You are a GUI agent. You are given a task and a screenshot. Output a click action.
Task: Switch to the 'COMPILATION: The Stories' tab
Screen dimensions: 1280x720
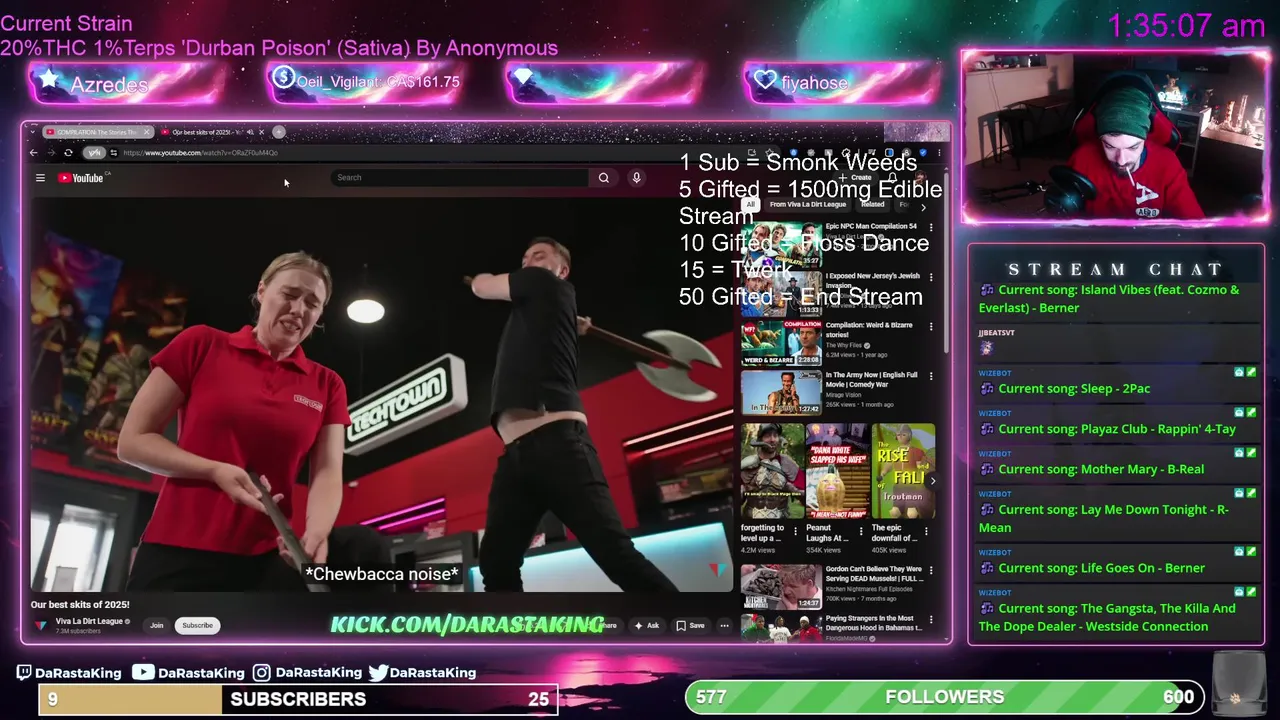click(x=97, y=132)
